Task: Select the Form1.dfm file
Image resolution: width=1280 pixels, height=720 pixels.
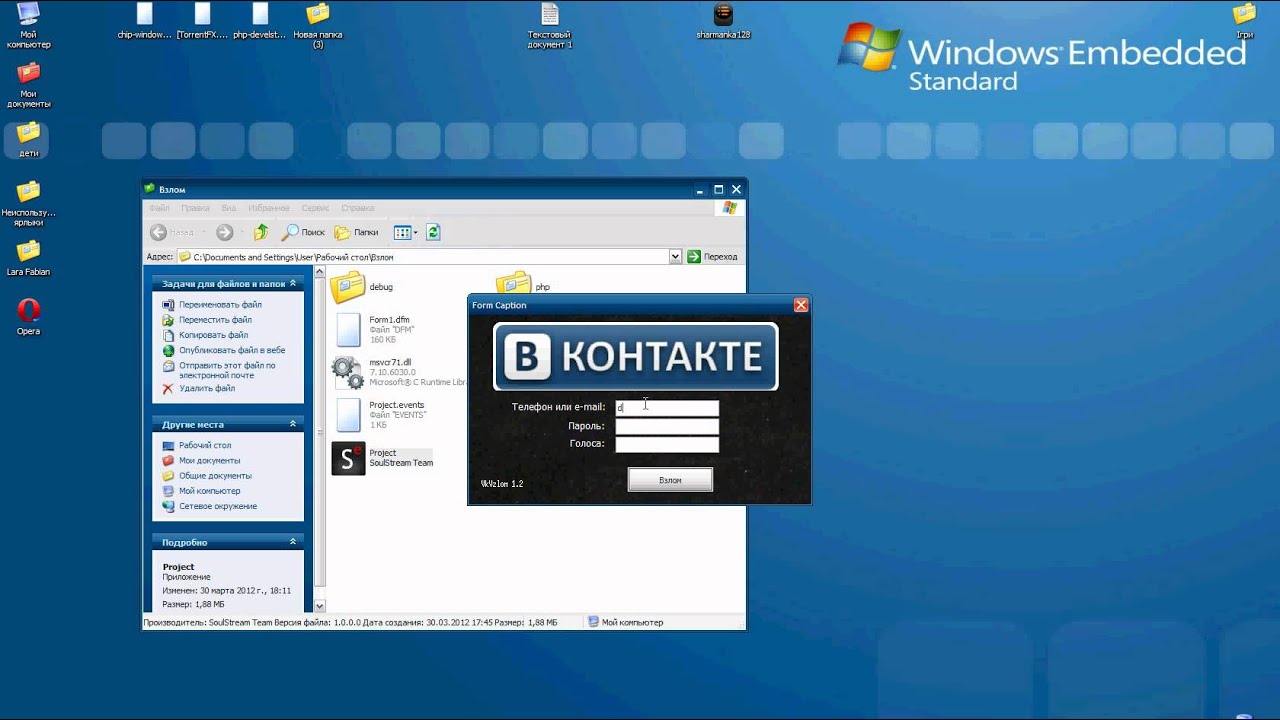Action: coord(372,330)
